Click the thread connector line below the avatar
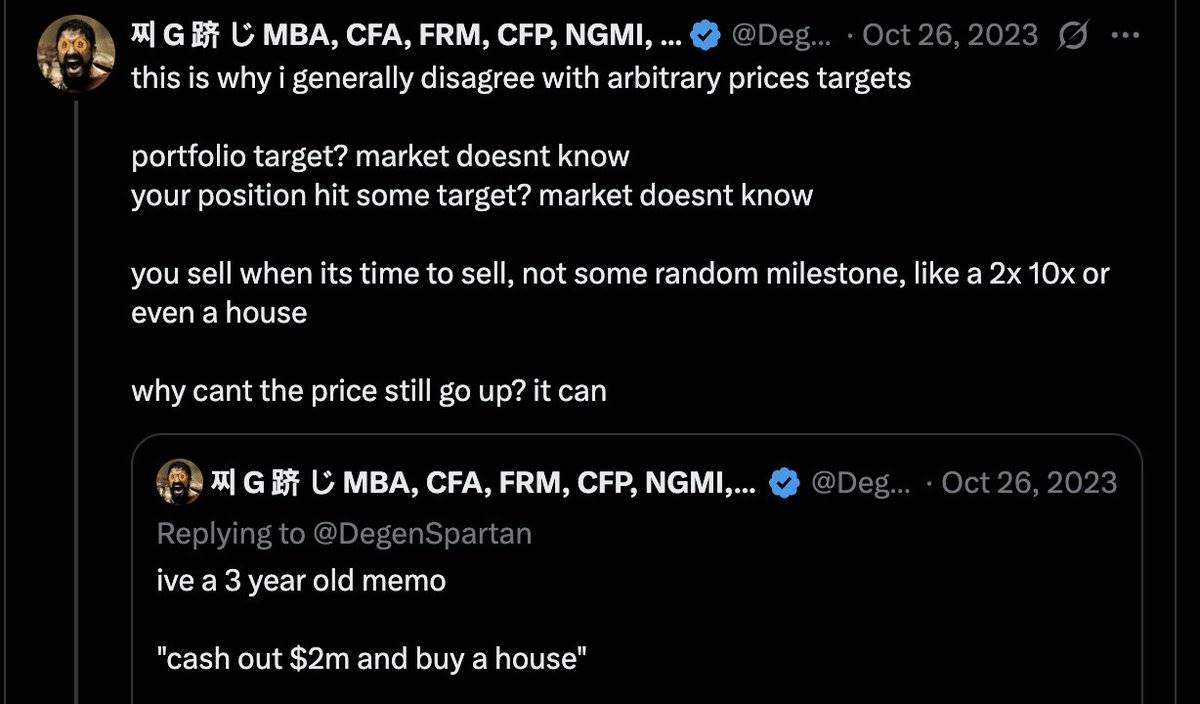The width and height of the screenshot is (1200, 704). 77,400
